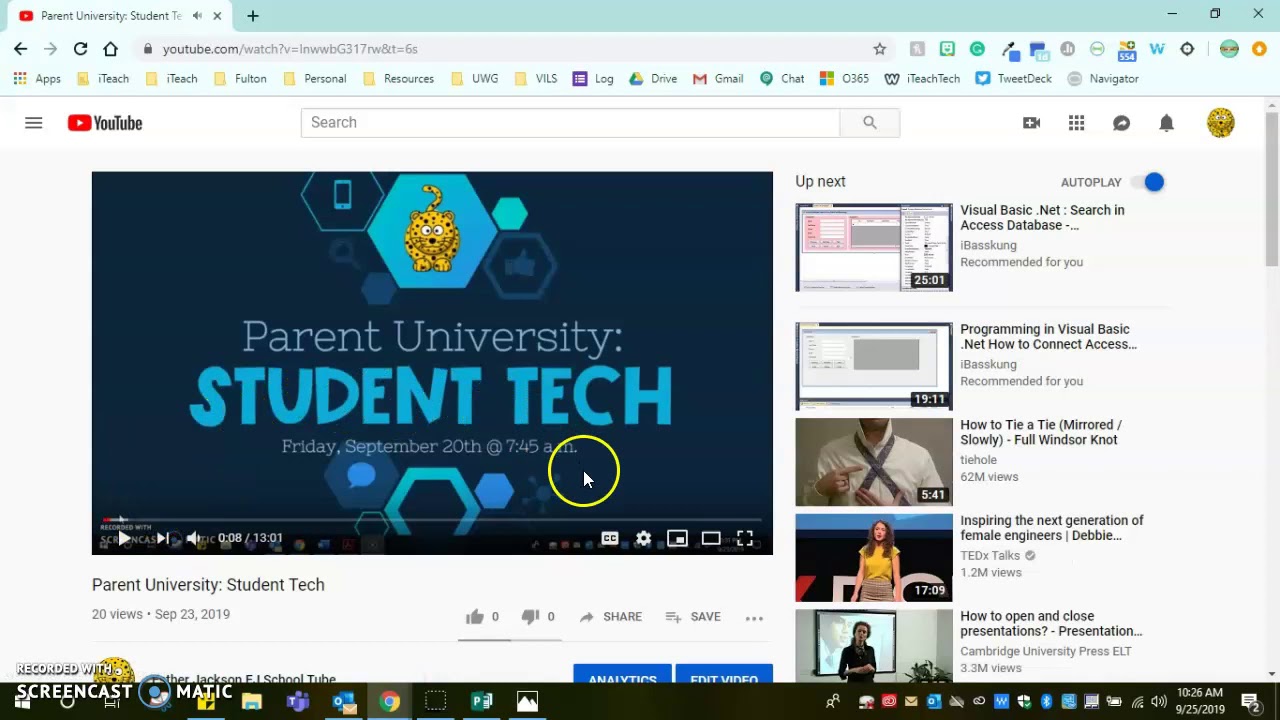Open the O365 bookmark
Screen dimensions: 1280x720
[844, 78]
